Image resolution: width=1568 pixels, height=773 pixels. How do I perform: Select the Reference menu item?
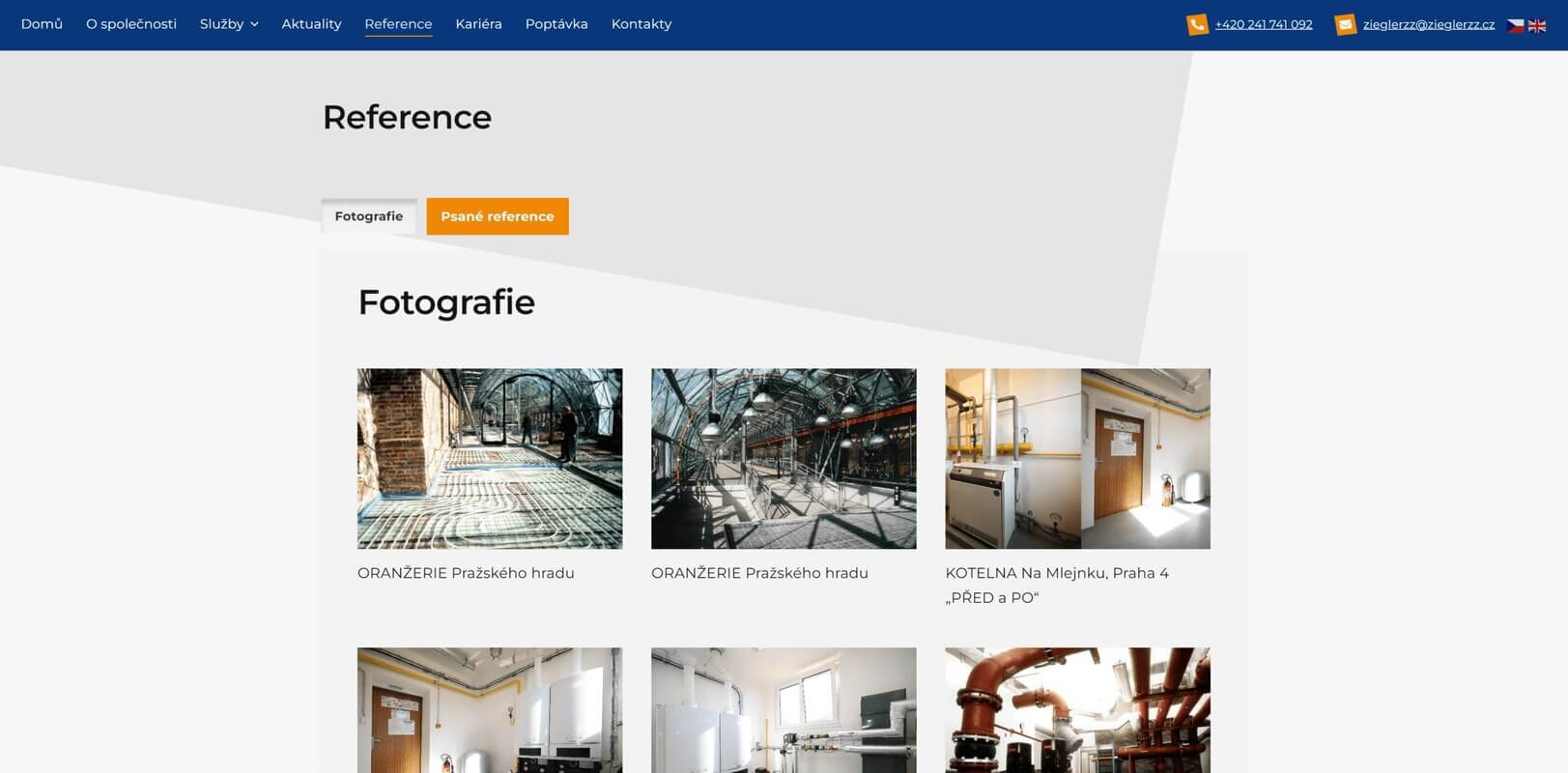398,24
